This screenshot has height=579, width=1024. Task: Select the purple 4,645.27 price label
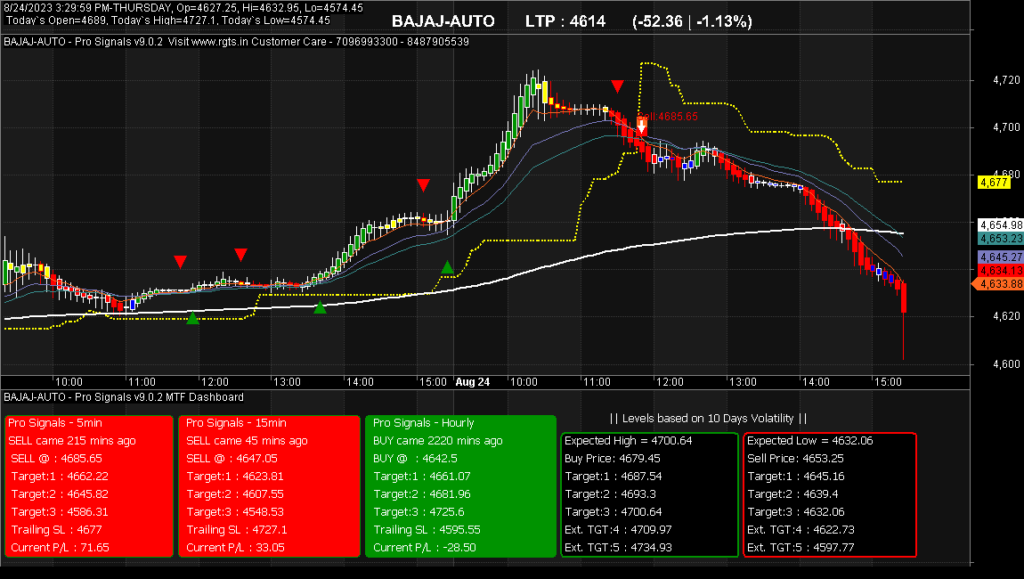[1000, 257]
